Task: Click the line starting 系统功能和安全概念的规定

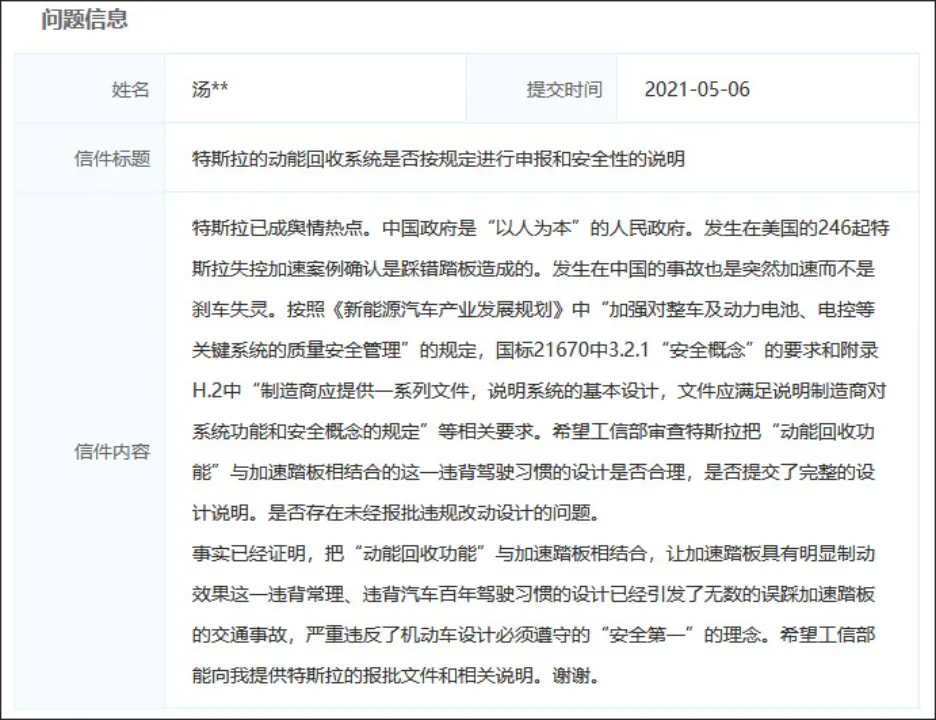Action: pos(533,431)
